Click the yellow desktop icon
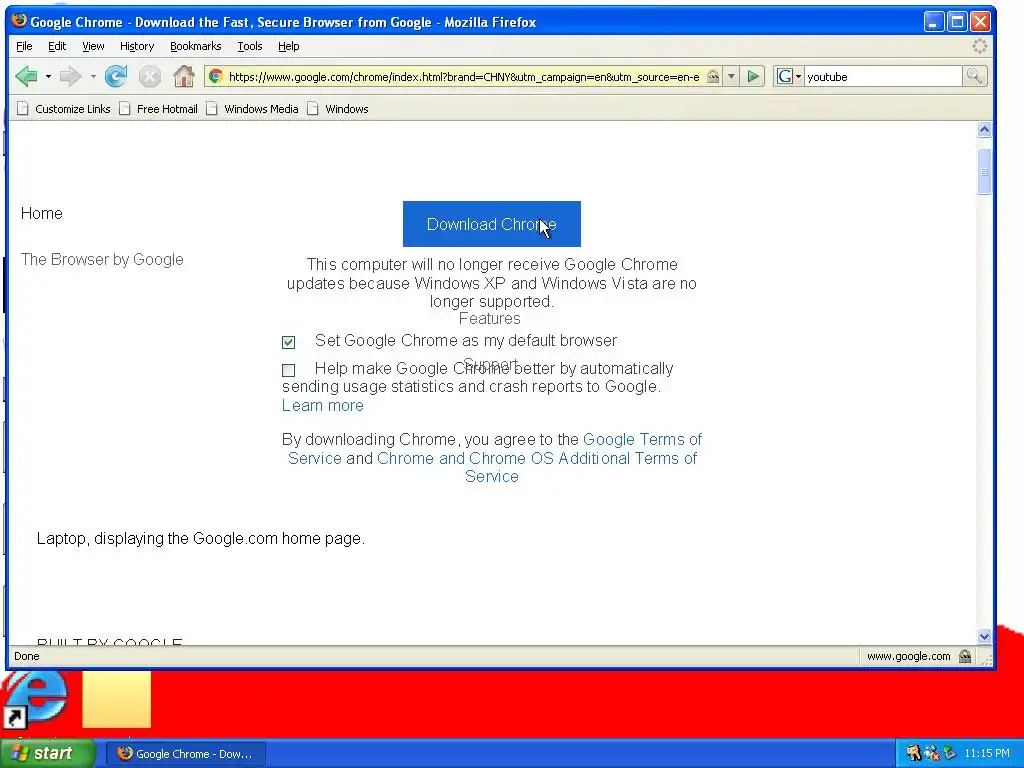The width and height of the screenshot is (1024, 768). [116, 699]
